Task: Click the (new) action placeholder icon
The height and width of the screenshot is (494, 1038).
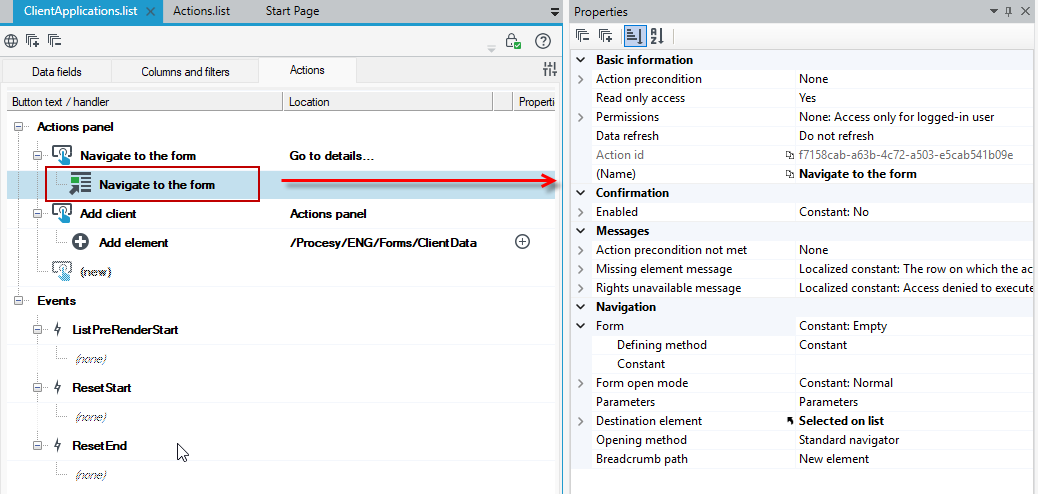Action: [62, 271]
